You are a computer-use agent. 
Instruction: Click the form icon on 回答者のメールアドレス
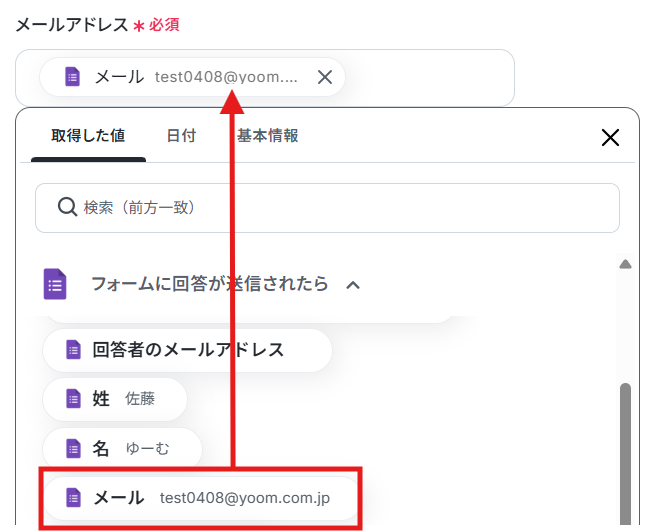(73, 350)
